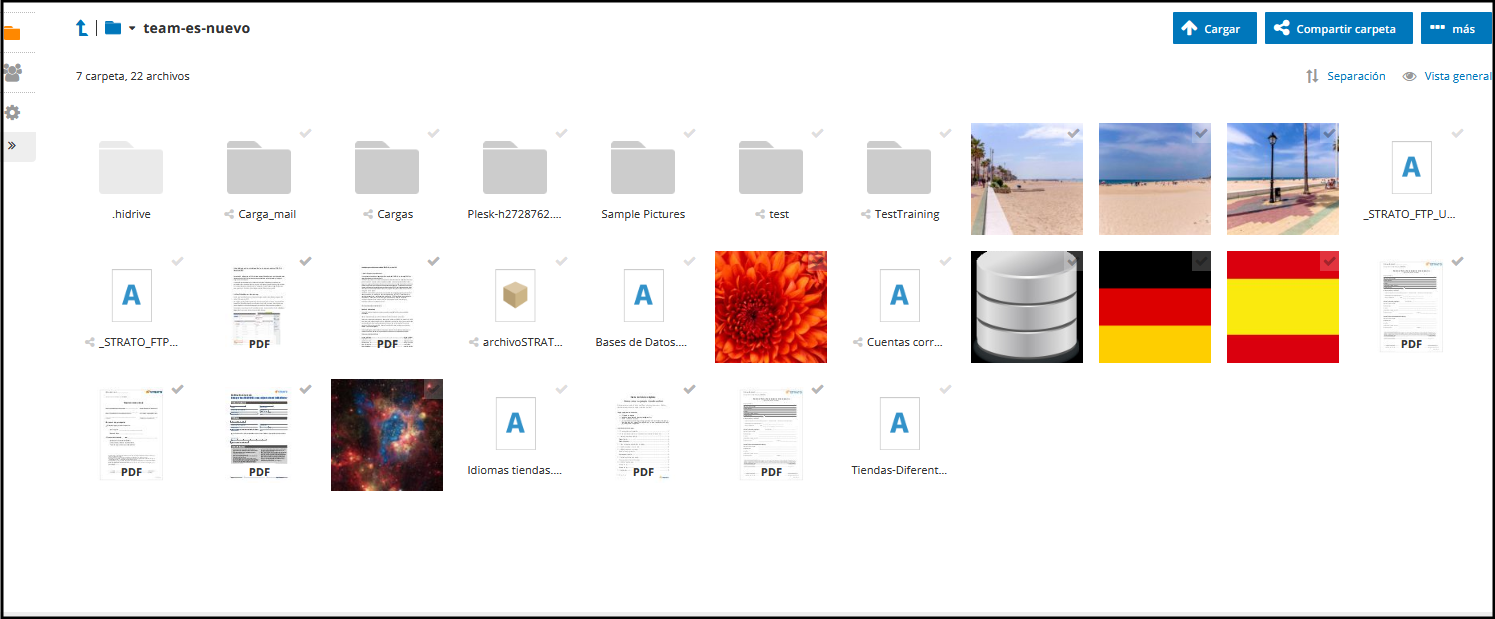The height and width of the screenshot is (619, 1495).
Task: Click the share icon next to Carga_mail
Action: coord(231,213)
